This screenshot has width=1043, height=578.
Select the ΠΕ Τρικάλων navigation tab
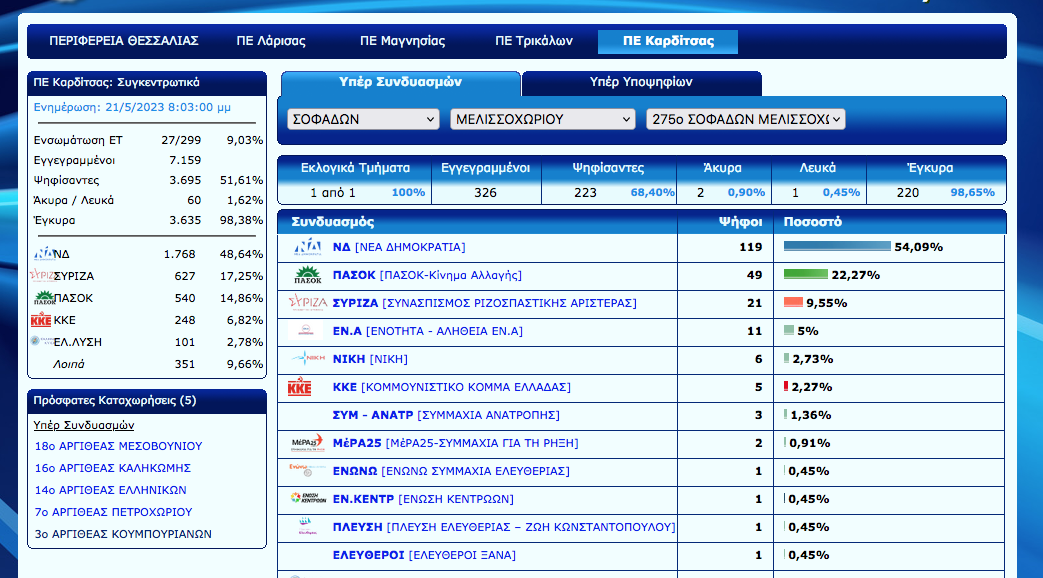pos(534,41)
